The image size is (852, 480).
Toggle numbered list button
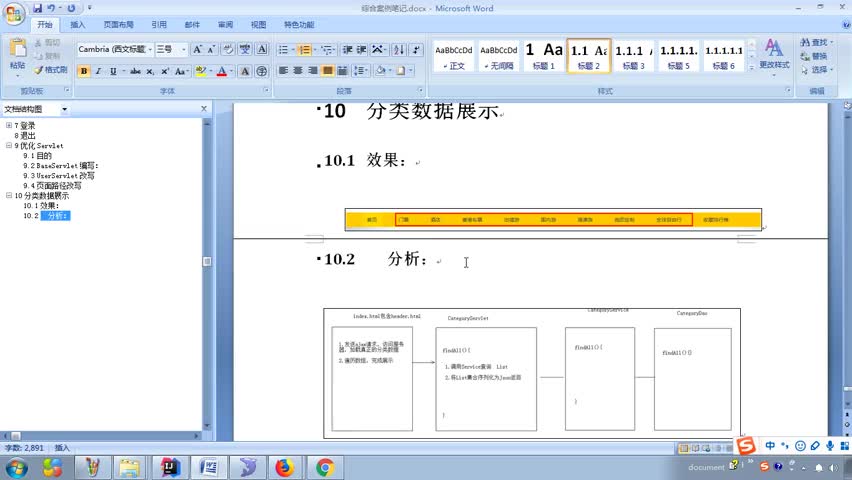[304, 49]
